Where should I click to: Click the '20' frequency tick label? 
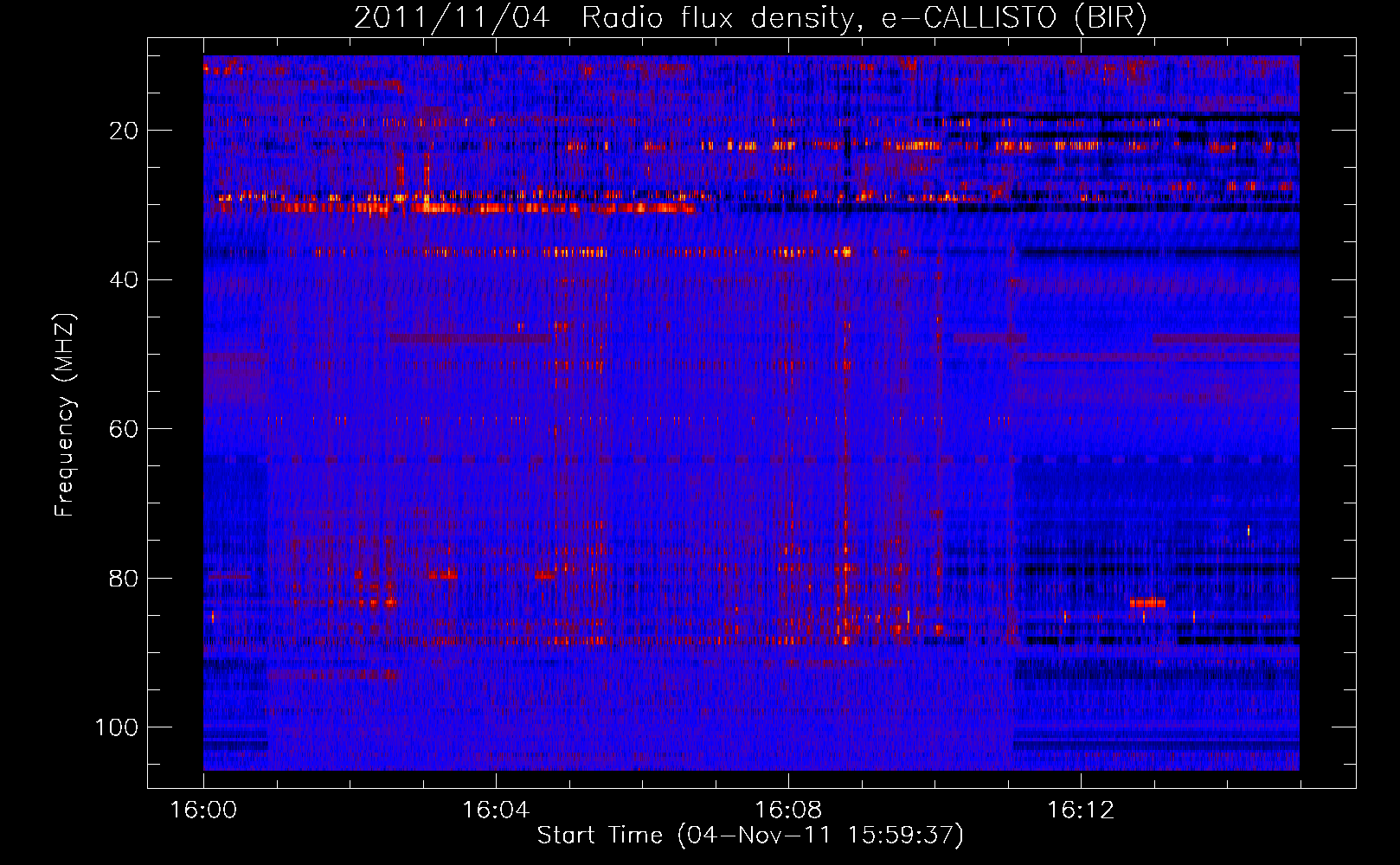coord(125,131)
